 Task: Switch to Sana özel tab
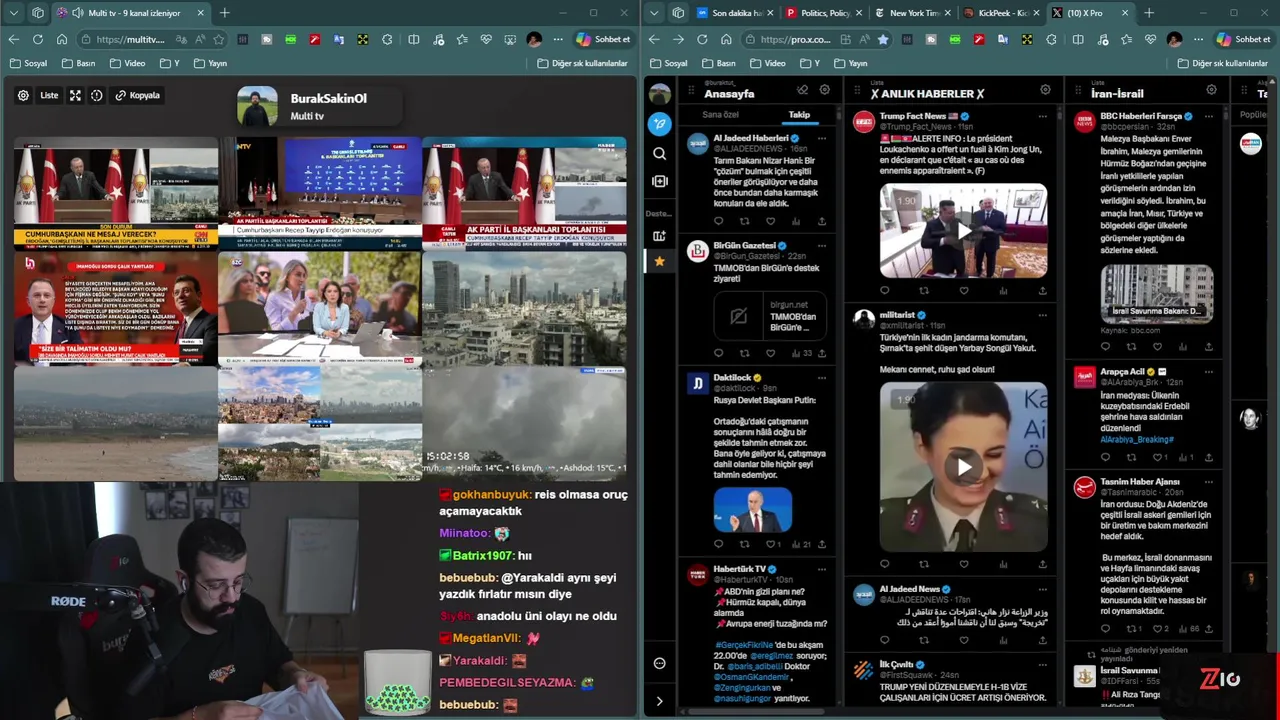[720, 114]
